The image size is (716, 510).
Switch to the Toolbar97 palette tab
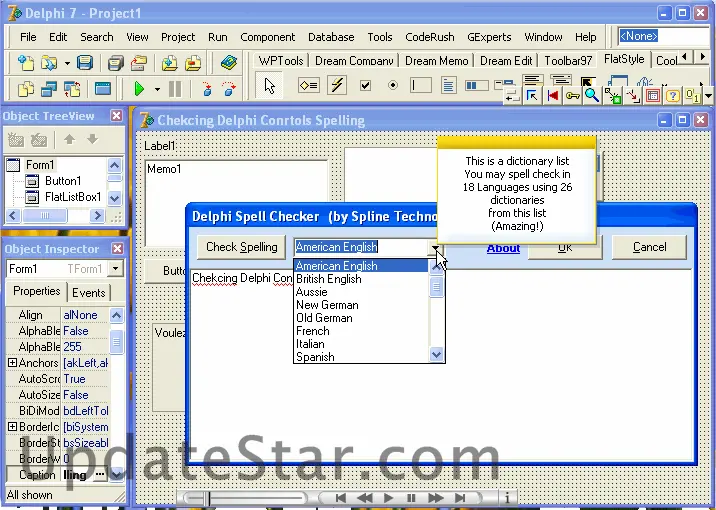(x=568, y=61)
